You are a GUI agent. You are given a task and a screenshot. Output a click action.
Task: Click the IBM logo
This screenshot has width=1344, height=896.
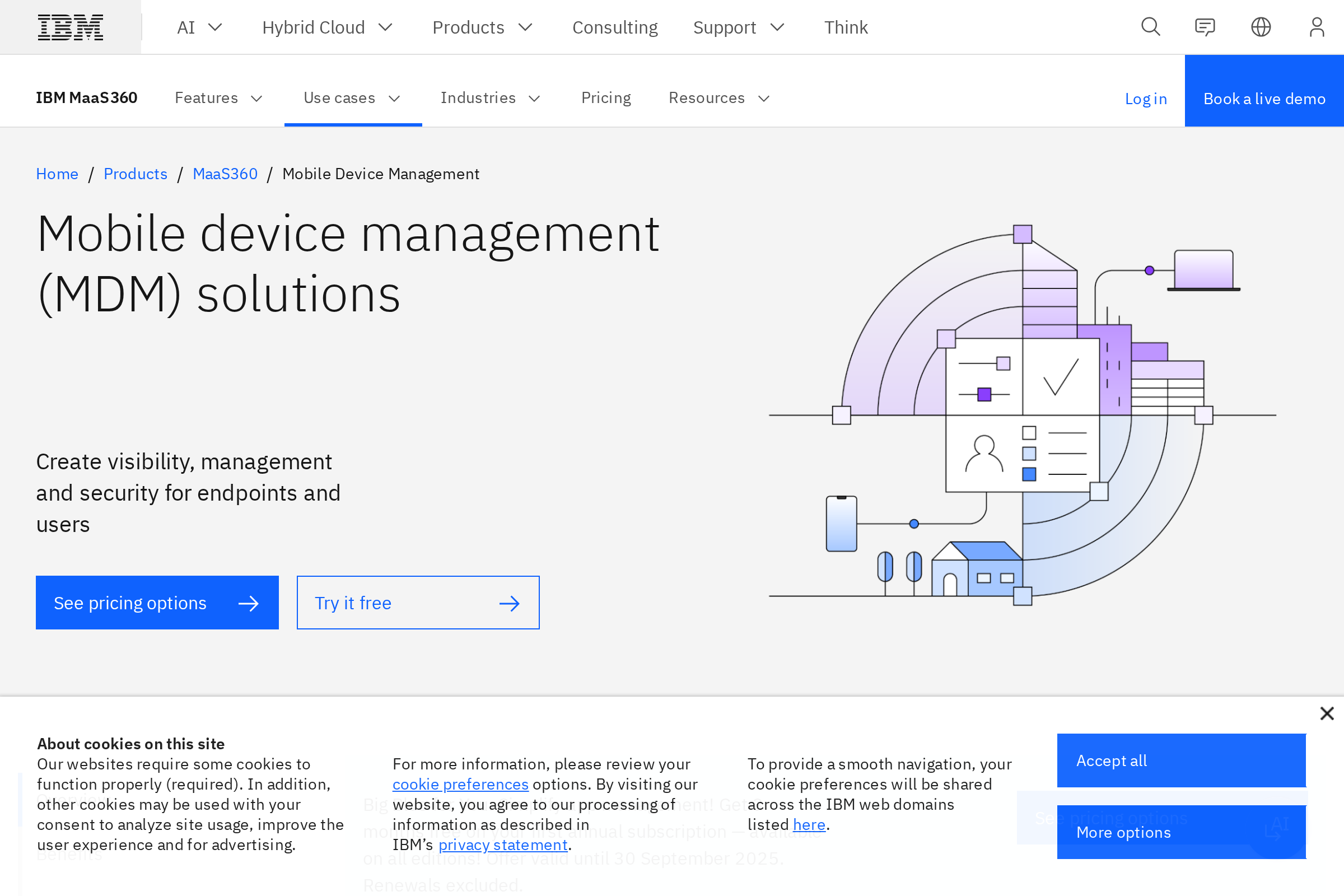(x=71, y=26)
